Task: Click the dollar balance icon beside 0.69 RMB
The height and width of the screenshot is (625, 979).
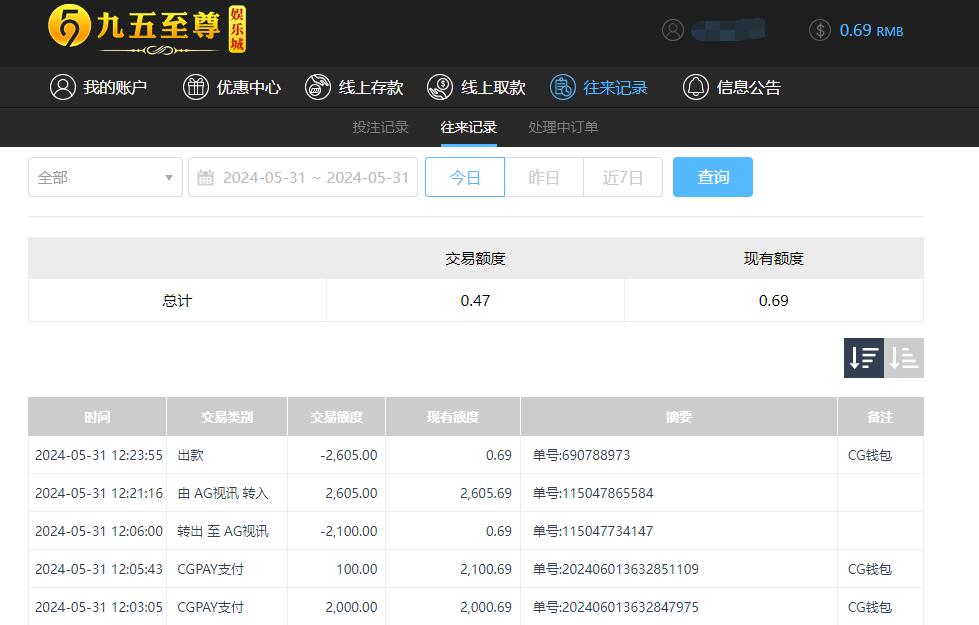Action: coord(818,30)
